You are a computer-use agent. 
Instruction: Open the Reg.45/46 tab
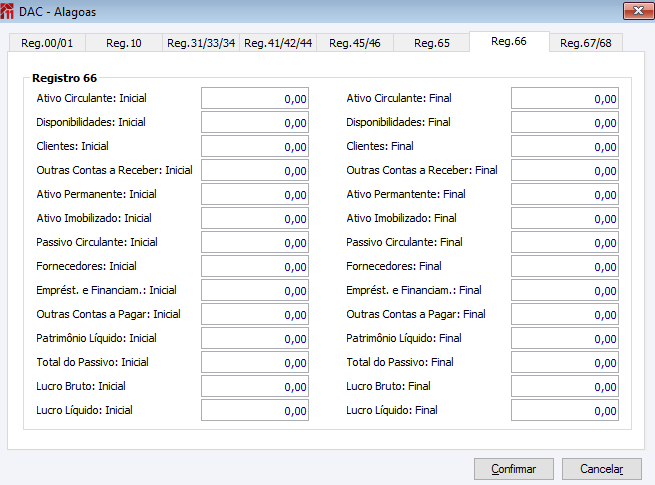point(355,43)
